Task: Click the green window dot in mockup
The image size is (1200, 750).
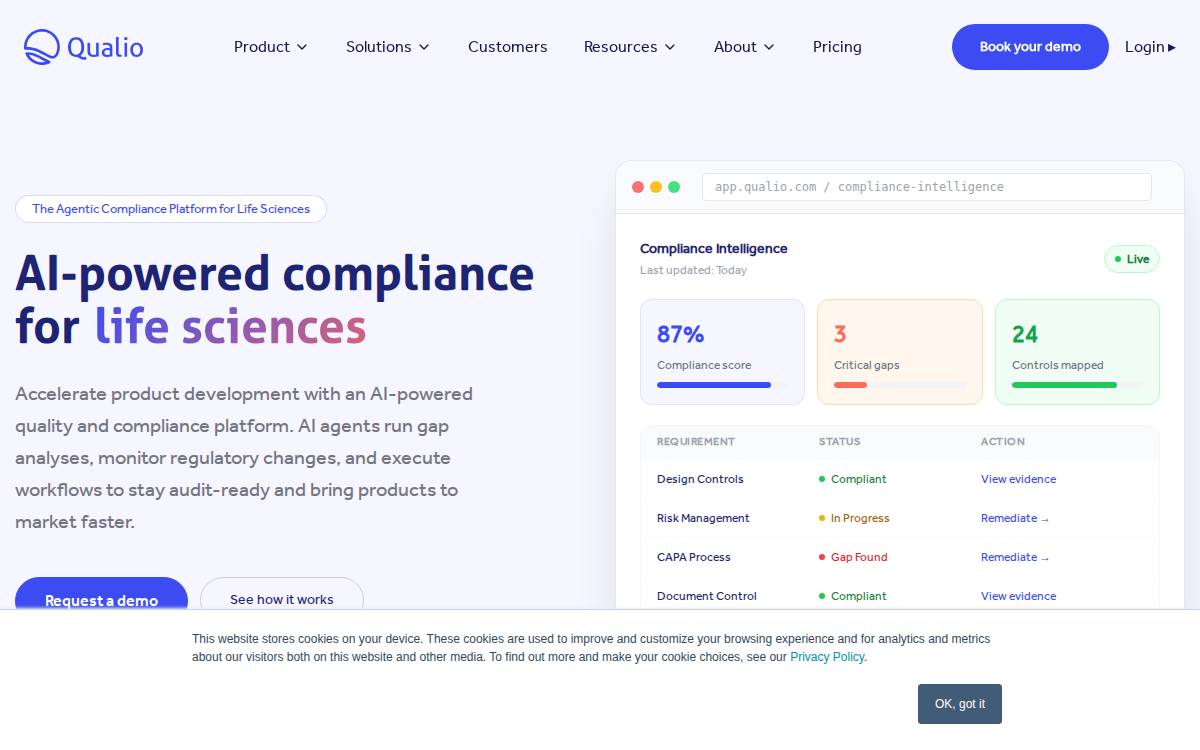Action: click(674, 187)
